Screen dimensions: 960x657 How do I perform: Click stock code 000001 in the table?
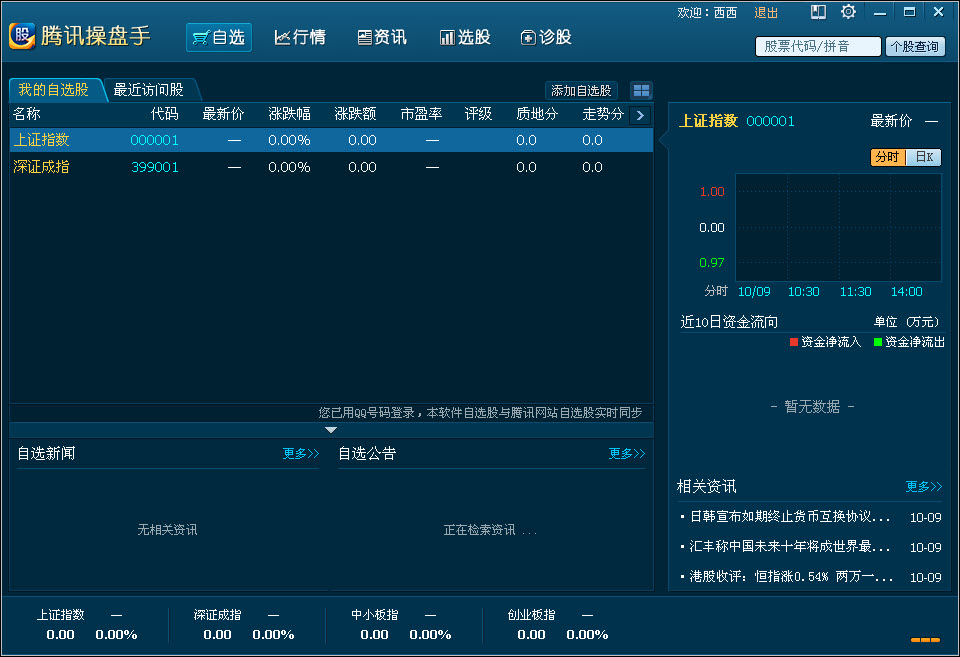[x=154, y=140]
